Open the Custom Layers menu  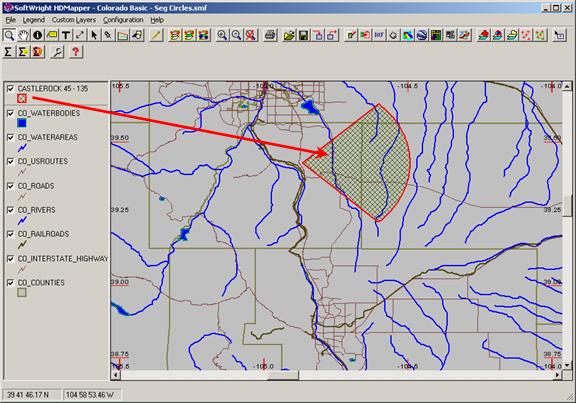[x=73, y=20]
